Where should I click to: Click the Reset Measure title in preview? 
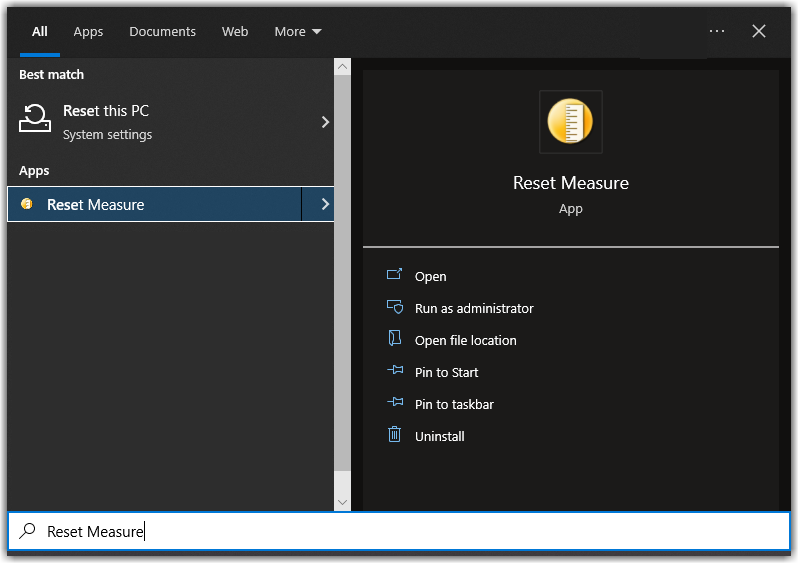pyautogui.click(x=571, y=183)
